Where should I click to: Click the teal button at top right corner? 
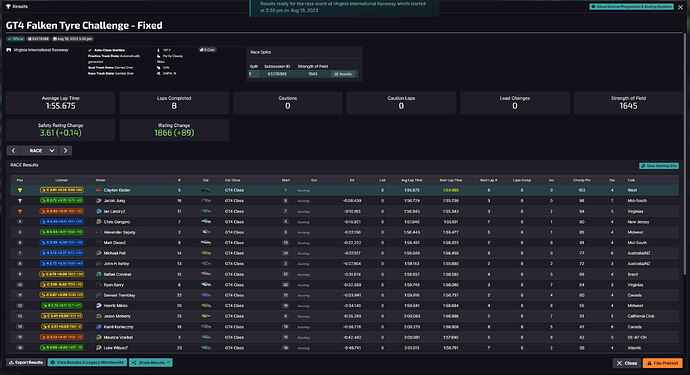pyautogui.click(x=631, y=7)
